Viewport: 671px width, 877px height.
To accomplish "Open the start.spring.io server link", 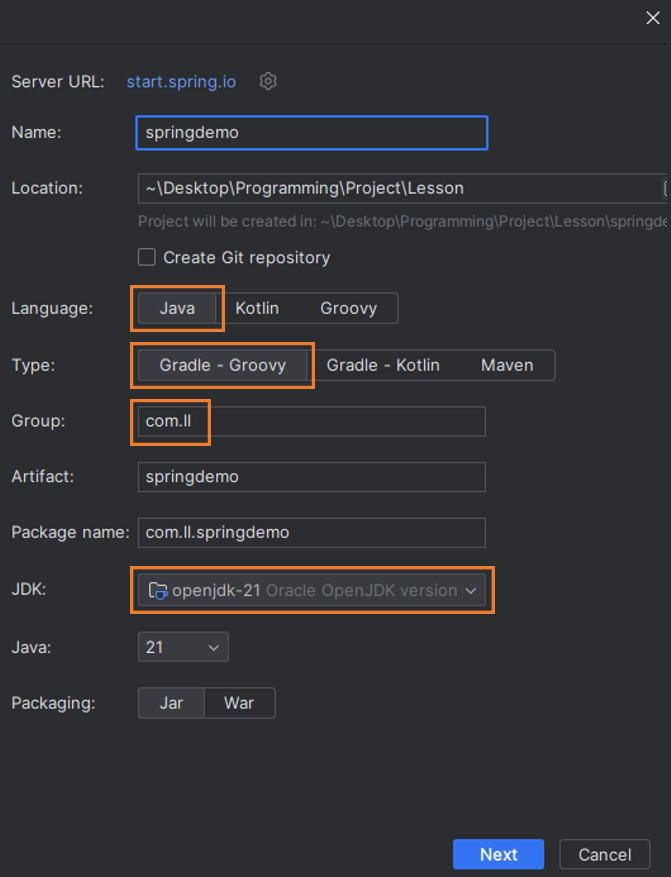I will [x=181, y=81].
